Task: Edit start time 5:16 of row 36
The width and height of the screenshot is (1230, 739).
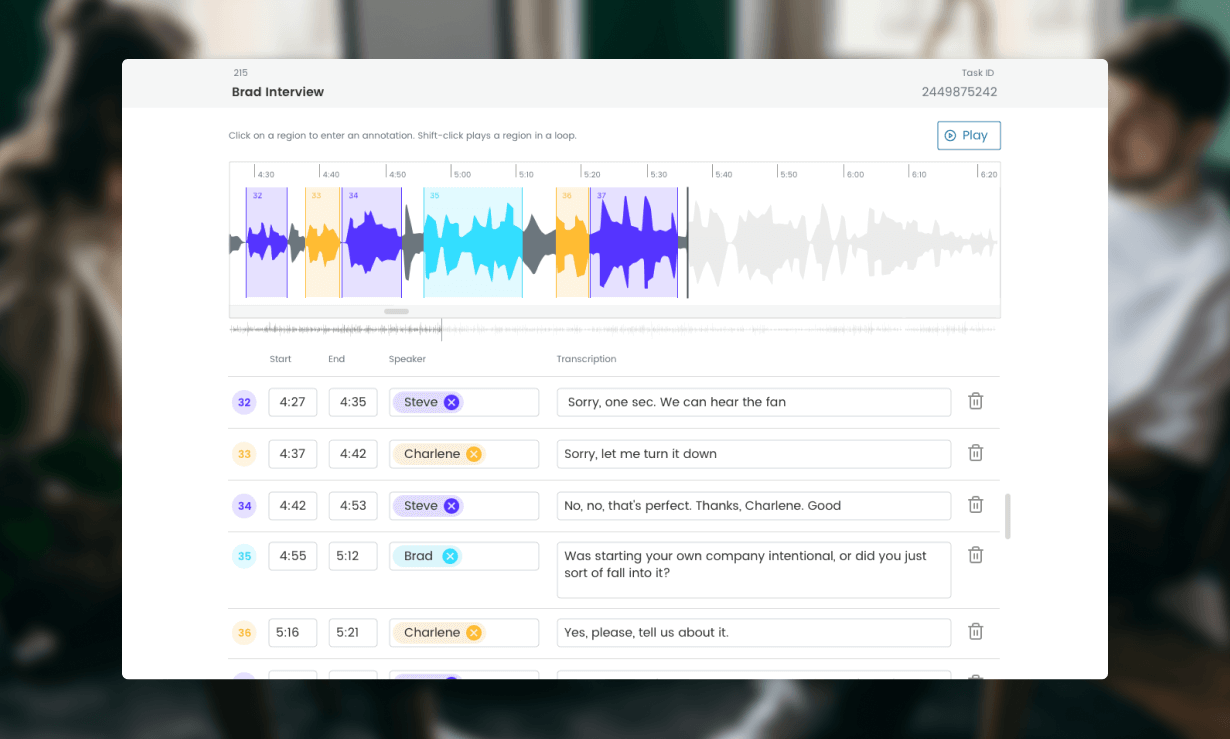Action: tap(293, 633)
